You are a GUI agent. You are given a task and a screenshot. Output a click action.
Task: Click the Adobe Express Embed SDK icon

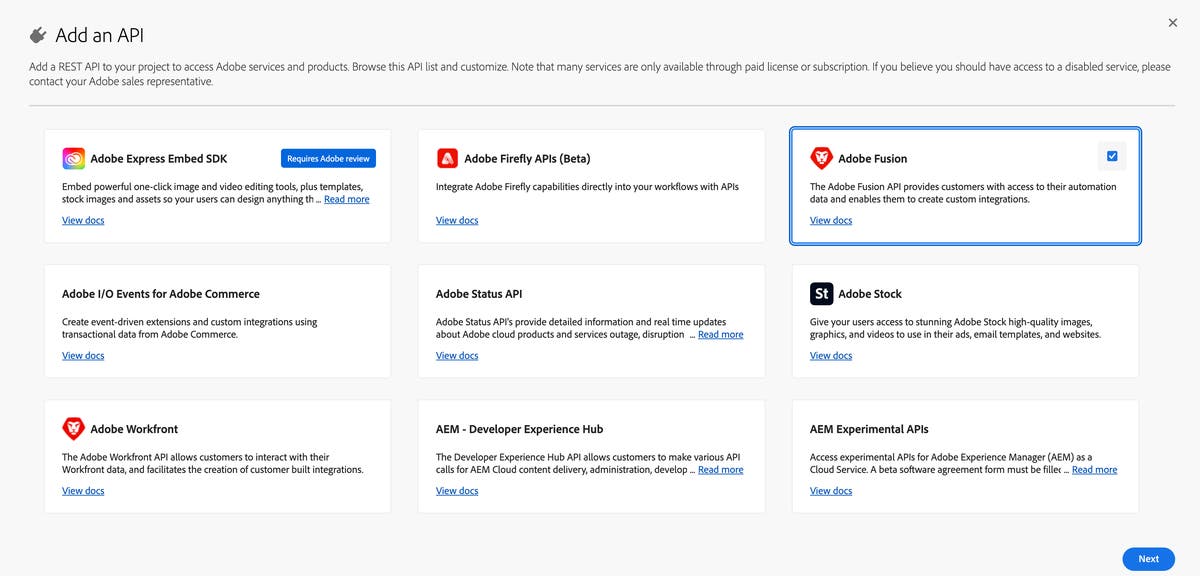click(74, 158)
